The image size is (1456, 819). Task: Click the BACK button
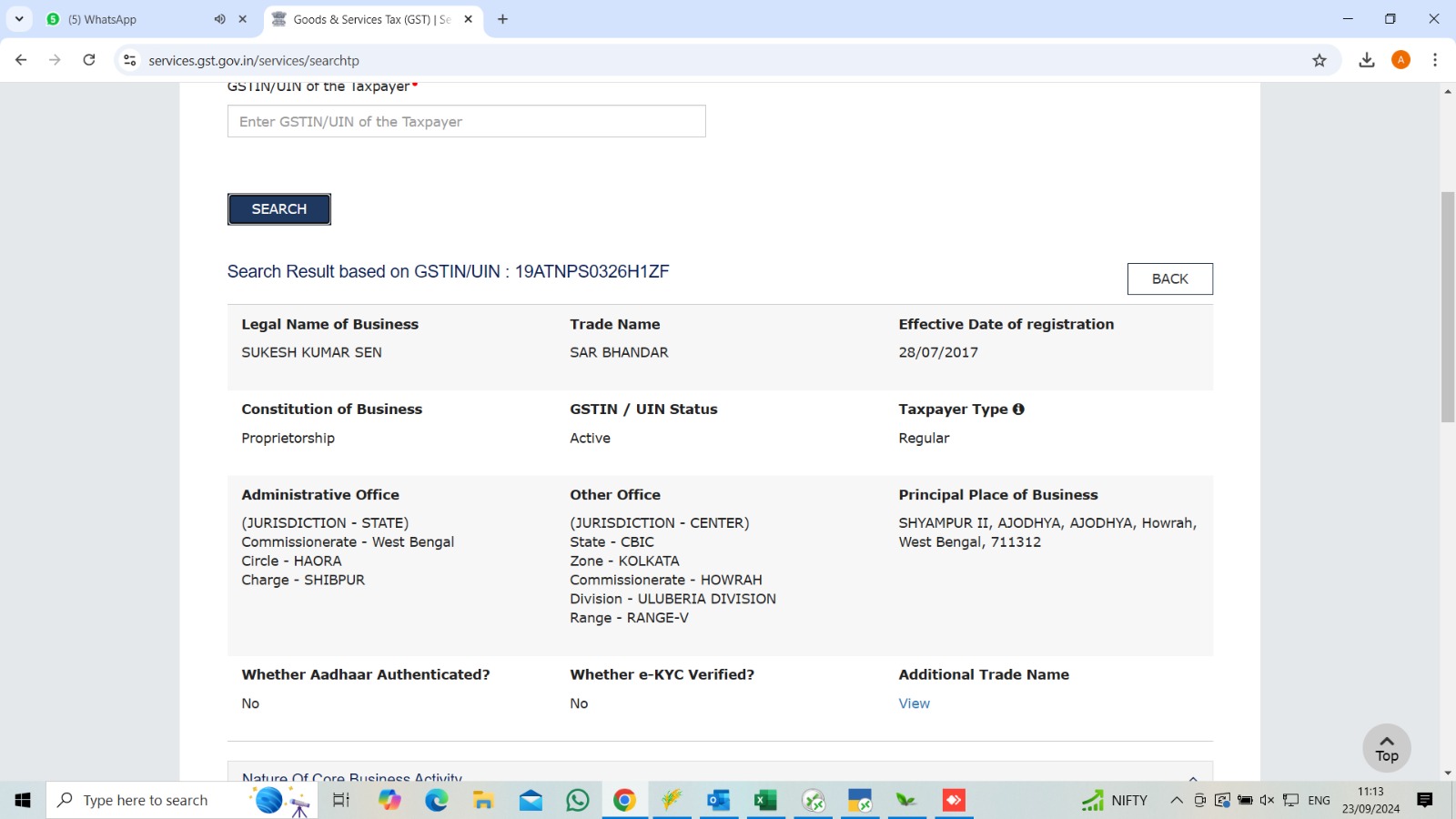pyautogui.click(x=1169, y=278)
